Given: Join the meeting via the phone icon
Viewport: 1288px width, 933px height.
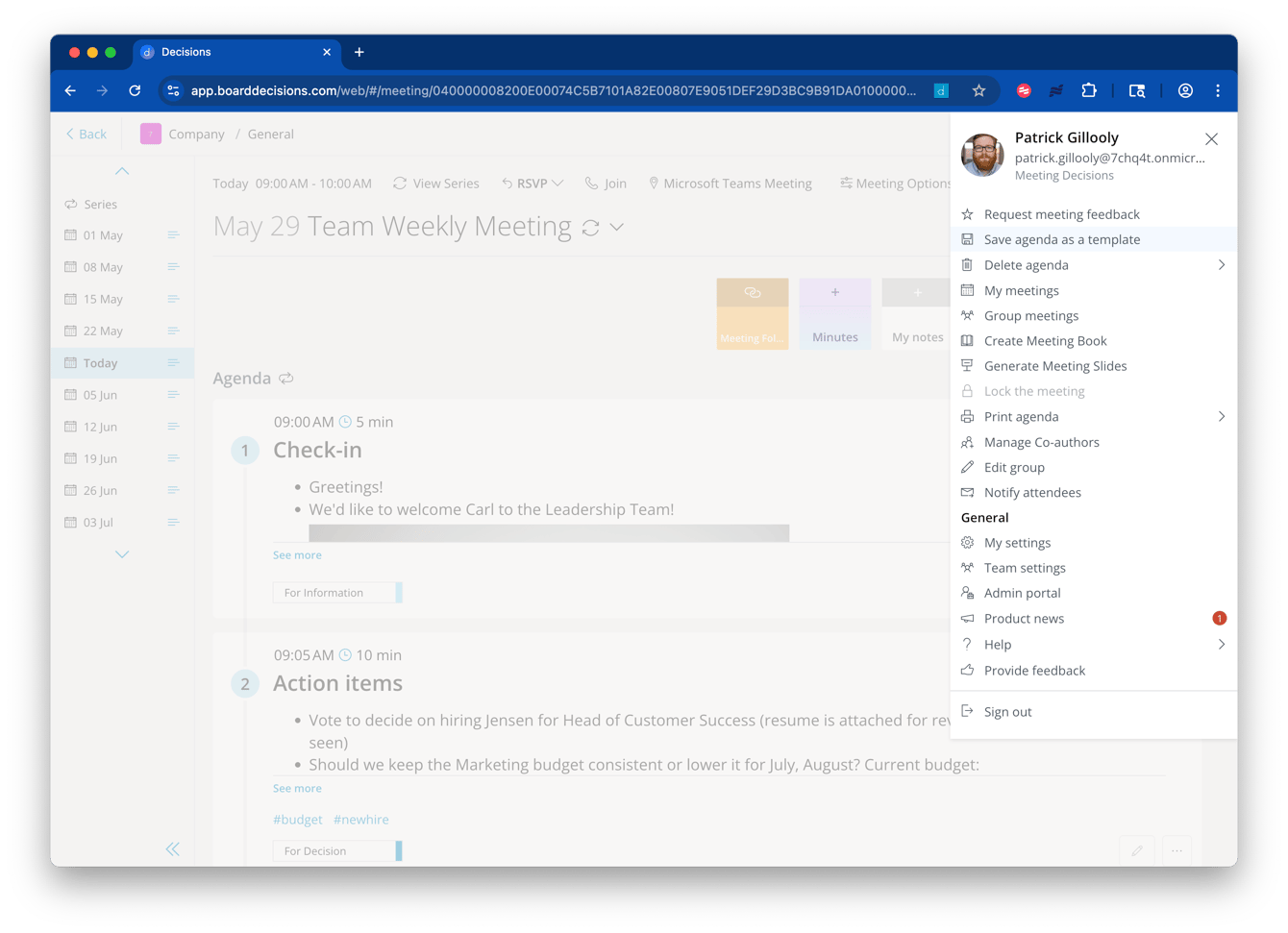Looking at the screenshot, I should pyautogui.click(x=593, y=183).
